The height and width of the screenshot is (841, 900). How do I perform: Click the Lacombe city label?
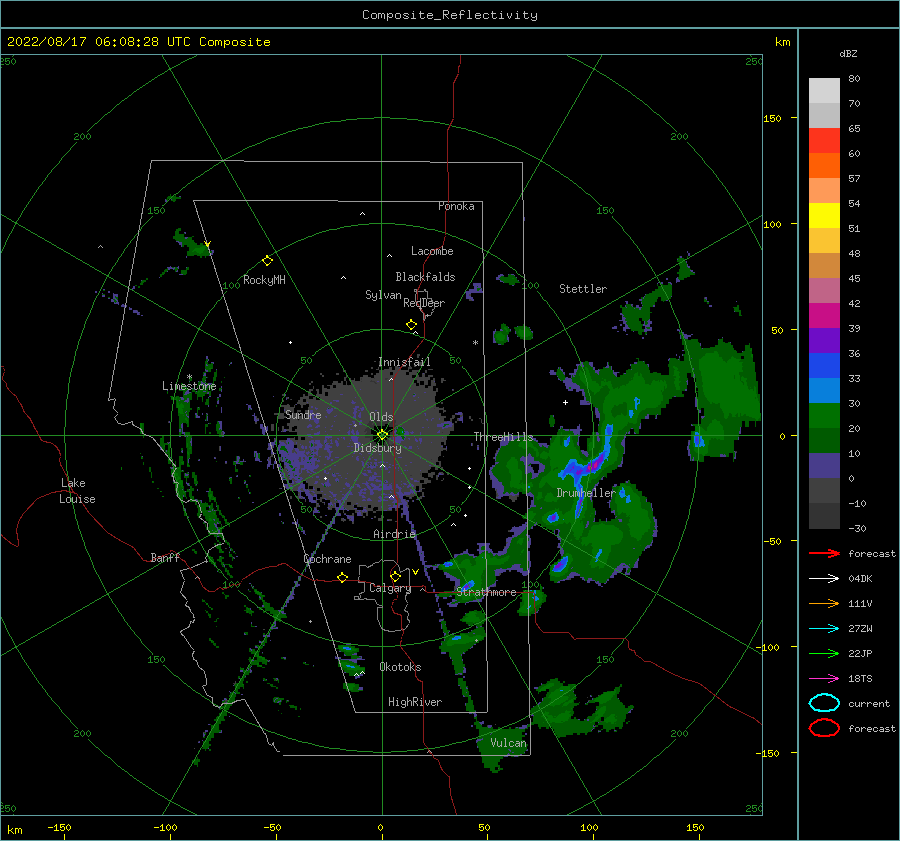click(432, 251)
